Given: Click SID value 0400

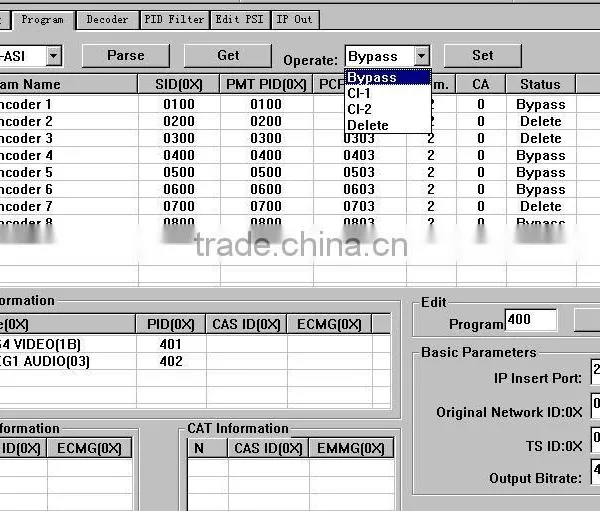Looking at the screenshot, I should point(179,155).
